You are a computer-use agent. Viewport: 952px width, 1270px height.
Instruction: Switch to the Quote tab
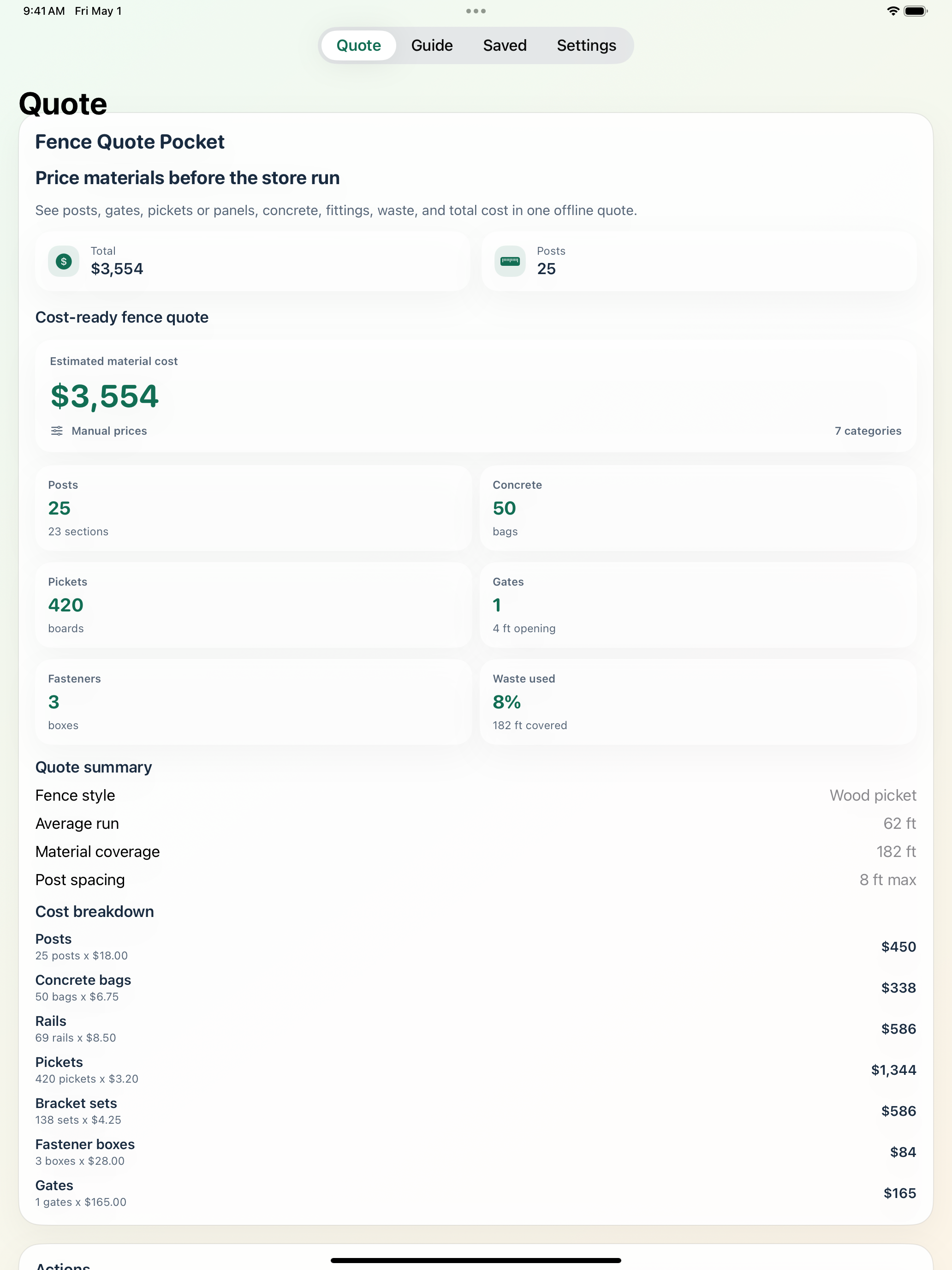coord(358,45)
